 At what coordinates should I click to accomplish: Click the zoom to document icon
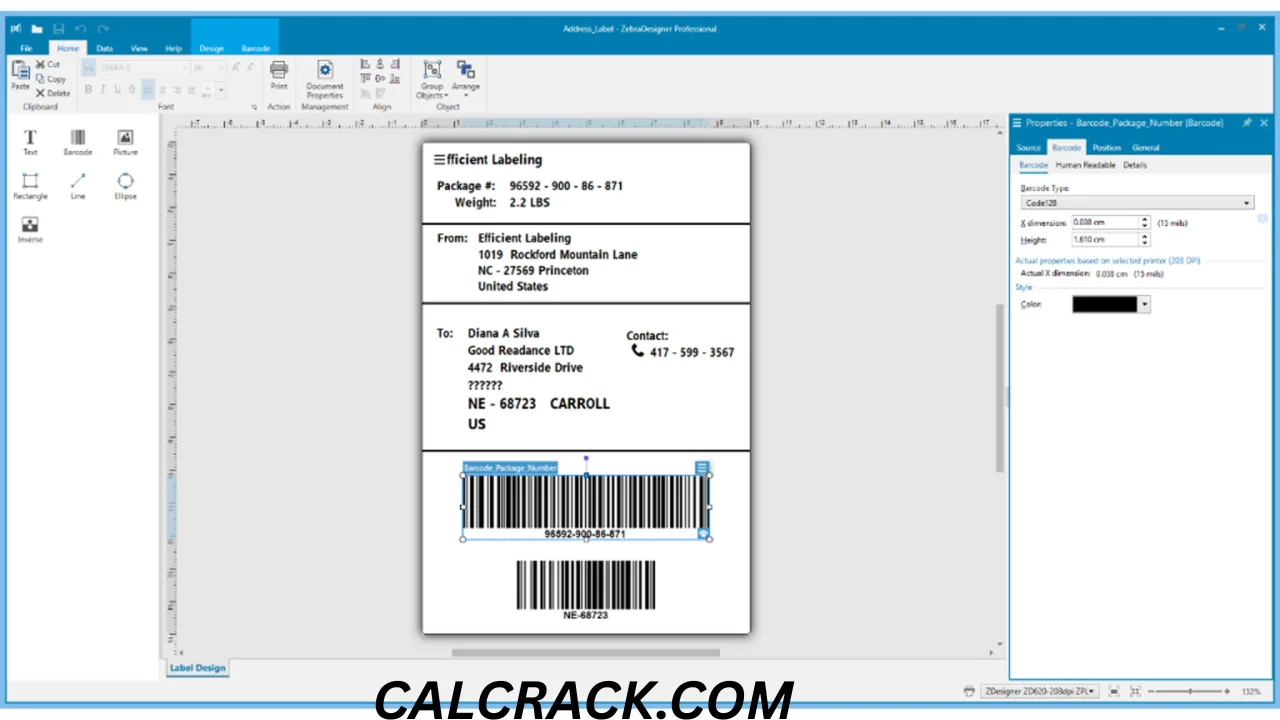[1114, 691]
